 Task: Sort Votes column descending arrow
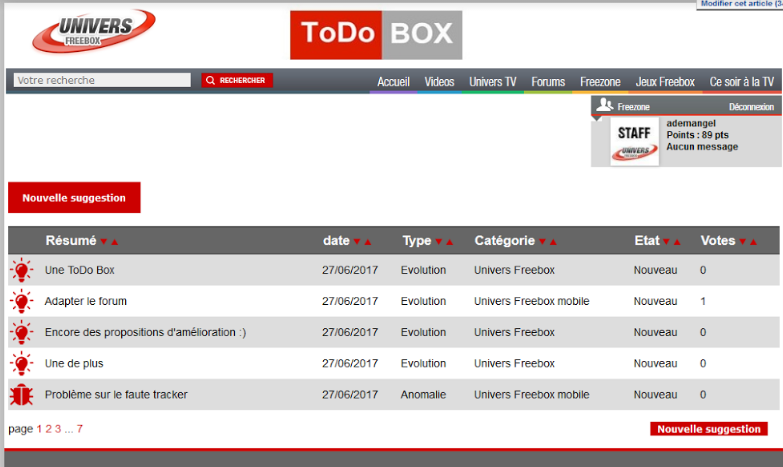click(743, 242)
